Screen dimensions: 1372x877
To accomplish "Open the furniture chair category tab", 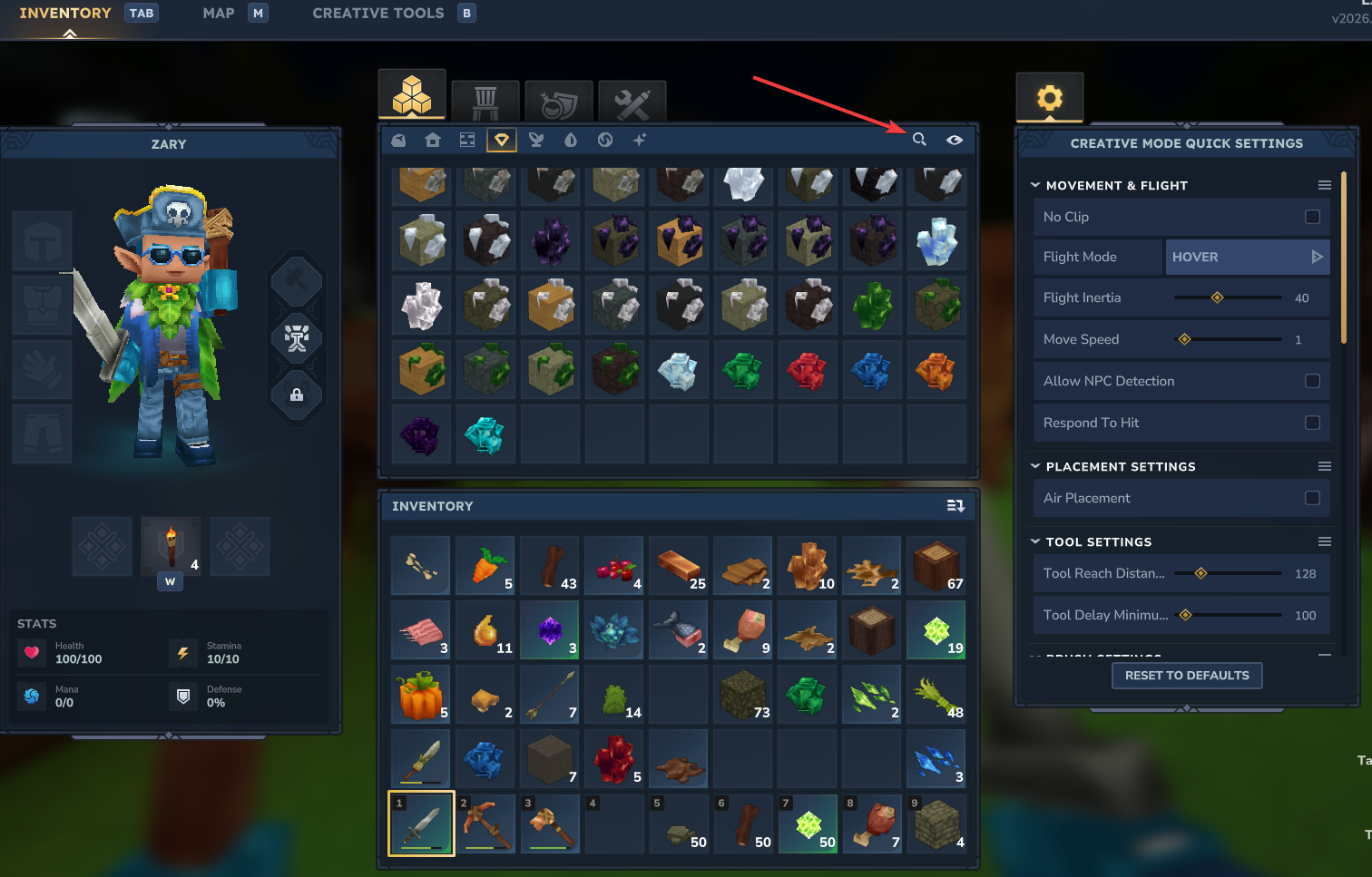I will (485, 102).
